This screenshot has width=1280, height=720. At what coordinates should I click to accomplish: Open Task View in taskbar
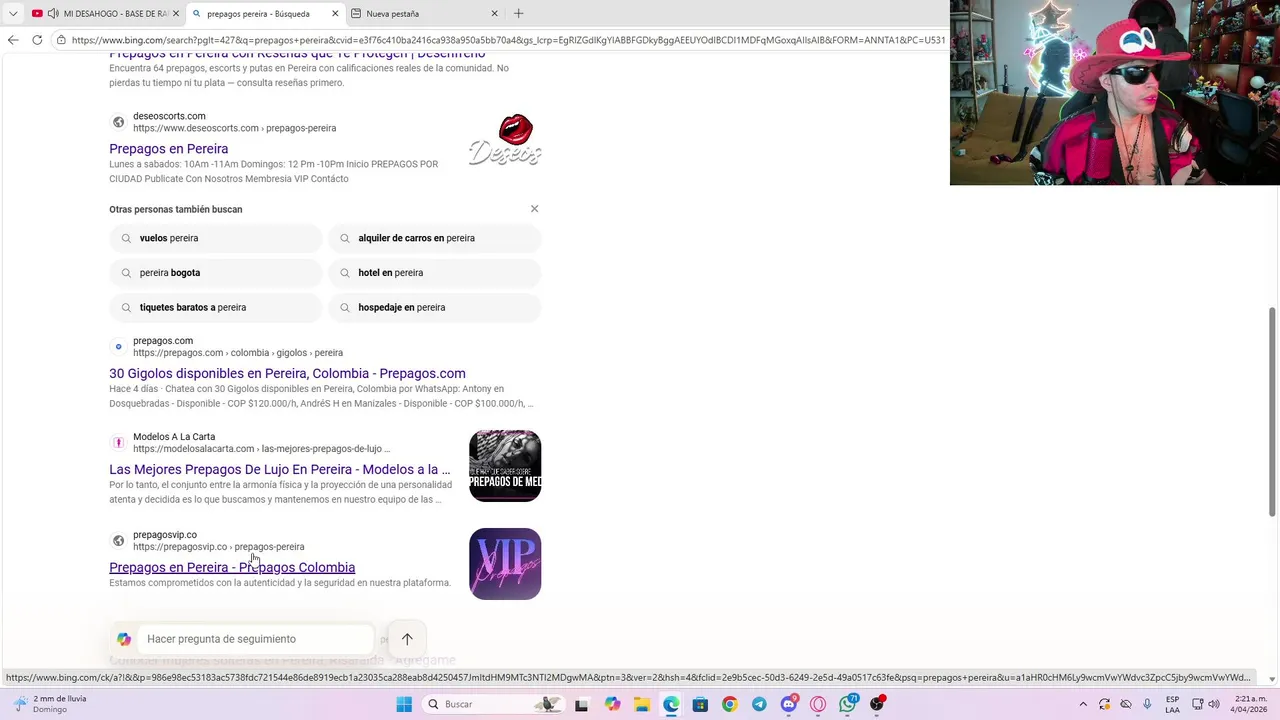click(x=581, y=704)
